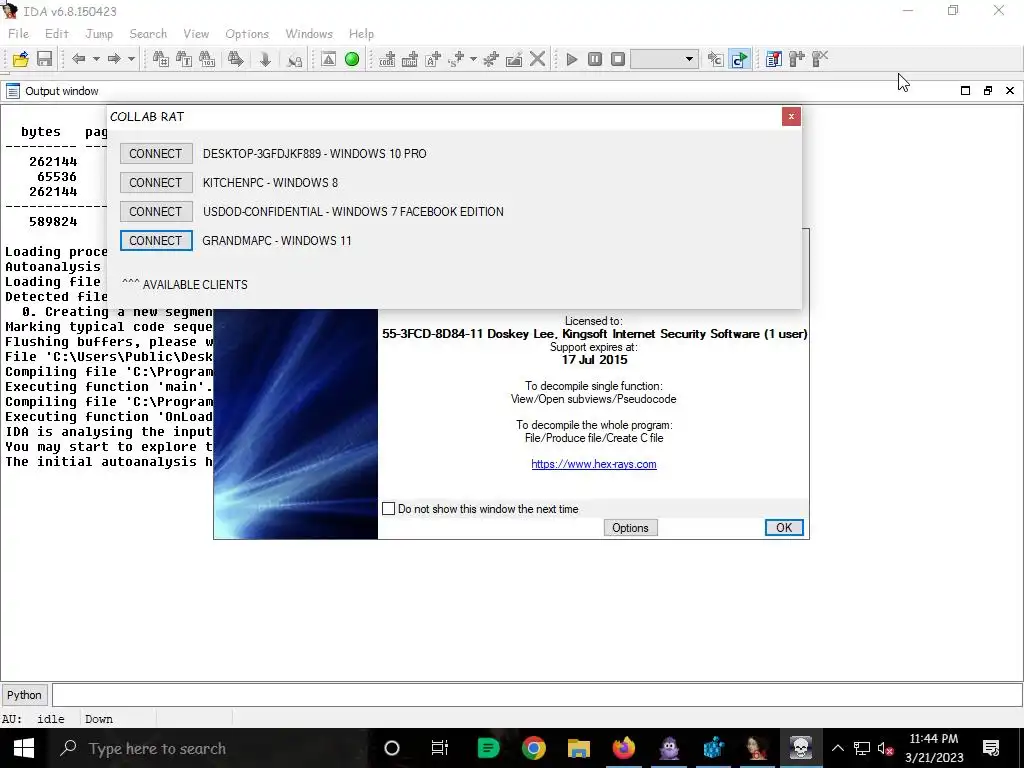Viewport: 1024px width, 768px height.
Task: Click the binoculars text search icon
Action: (184, 59)
